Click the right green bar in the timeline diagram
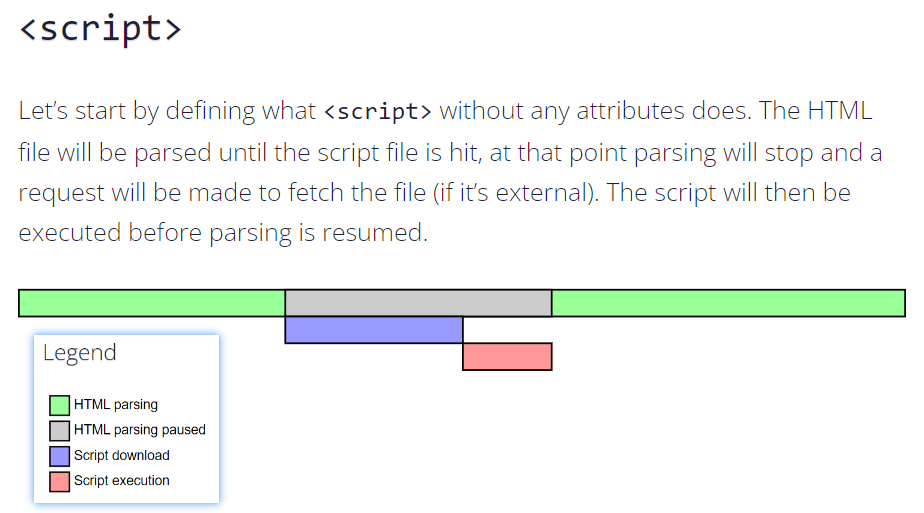The image size is (924, 513). (x=728, y=303)
